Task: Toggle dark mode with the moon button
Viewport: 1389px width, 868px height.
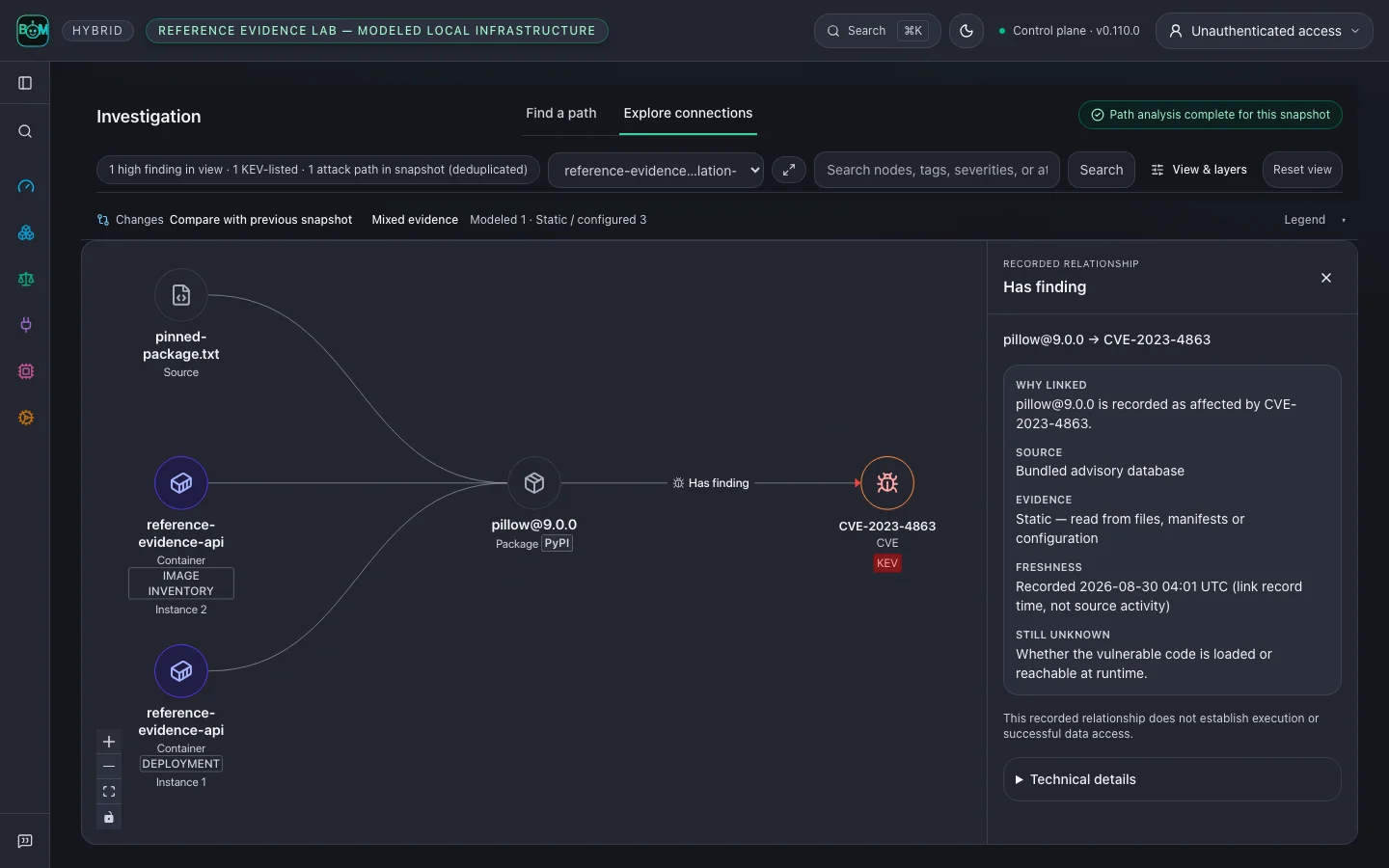Action: [967, 31]
